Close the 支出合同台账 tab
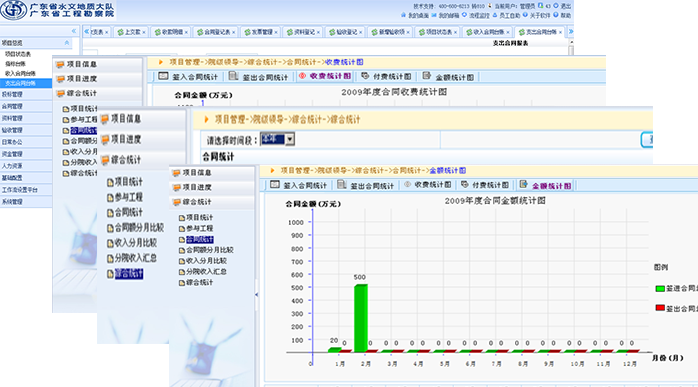This screenshot has height=387, width=698. coord(560,33)
